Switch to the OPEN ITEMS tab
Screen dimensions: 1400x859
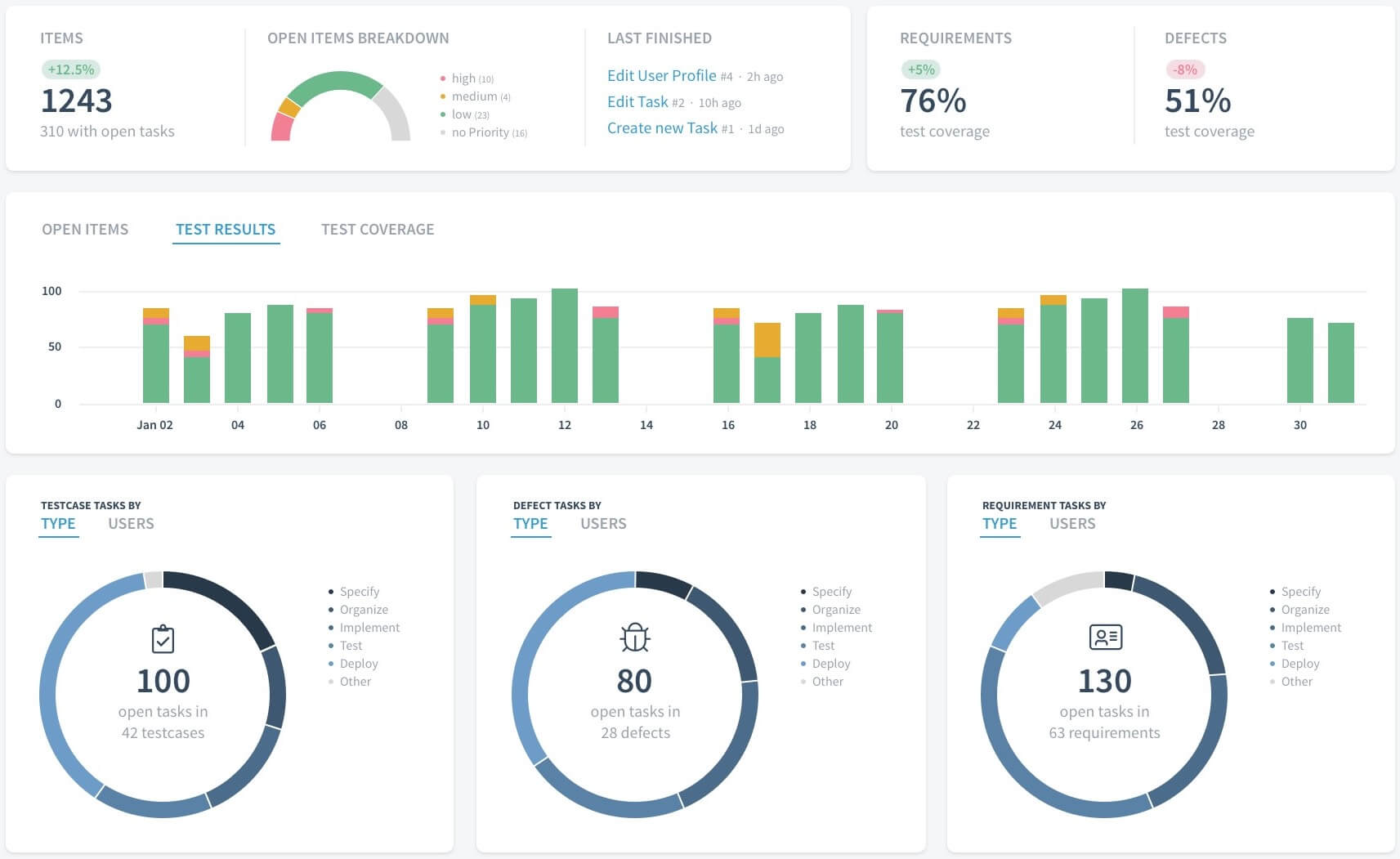coord(85,230)
